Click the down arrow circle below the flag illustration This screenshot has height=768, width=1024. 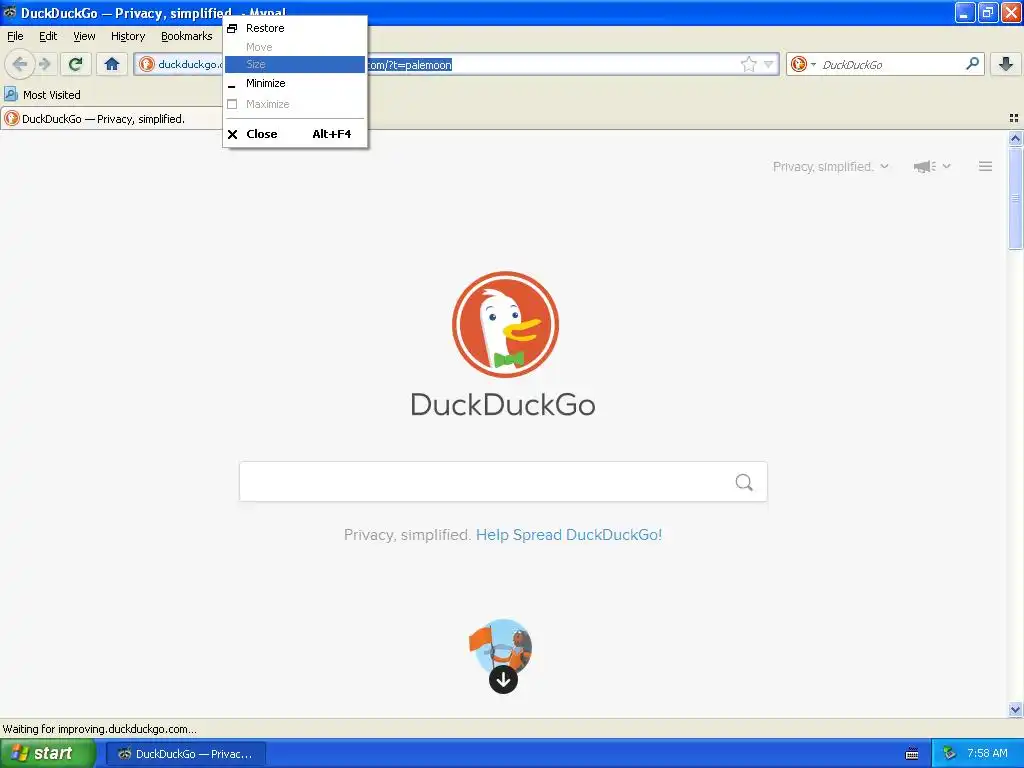pyautogui.click(x=503, y=680)
